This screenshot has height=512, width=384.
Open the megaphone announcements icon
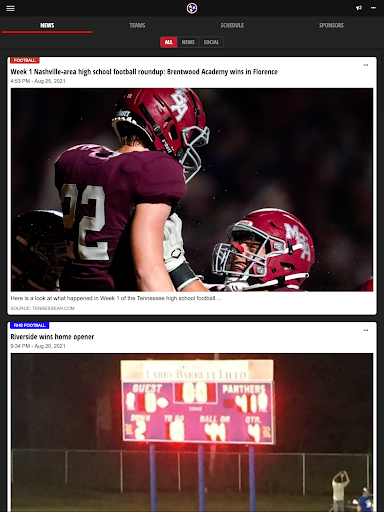(x=359, y=8)
